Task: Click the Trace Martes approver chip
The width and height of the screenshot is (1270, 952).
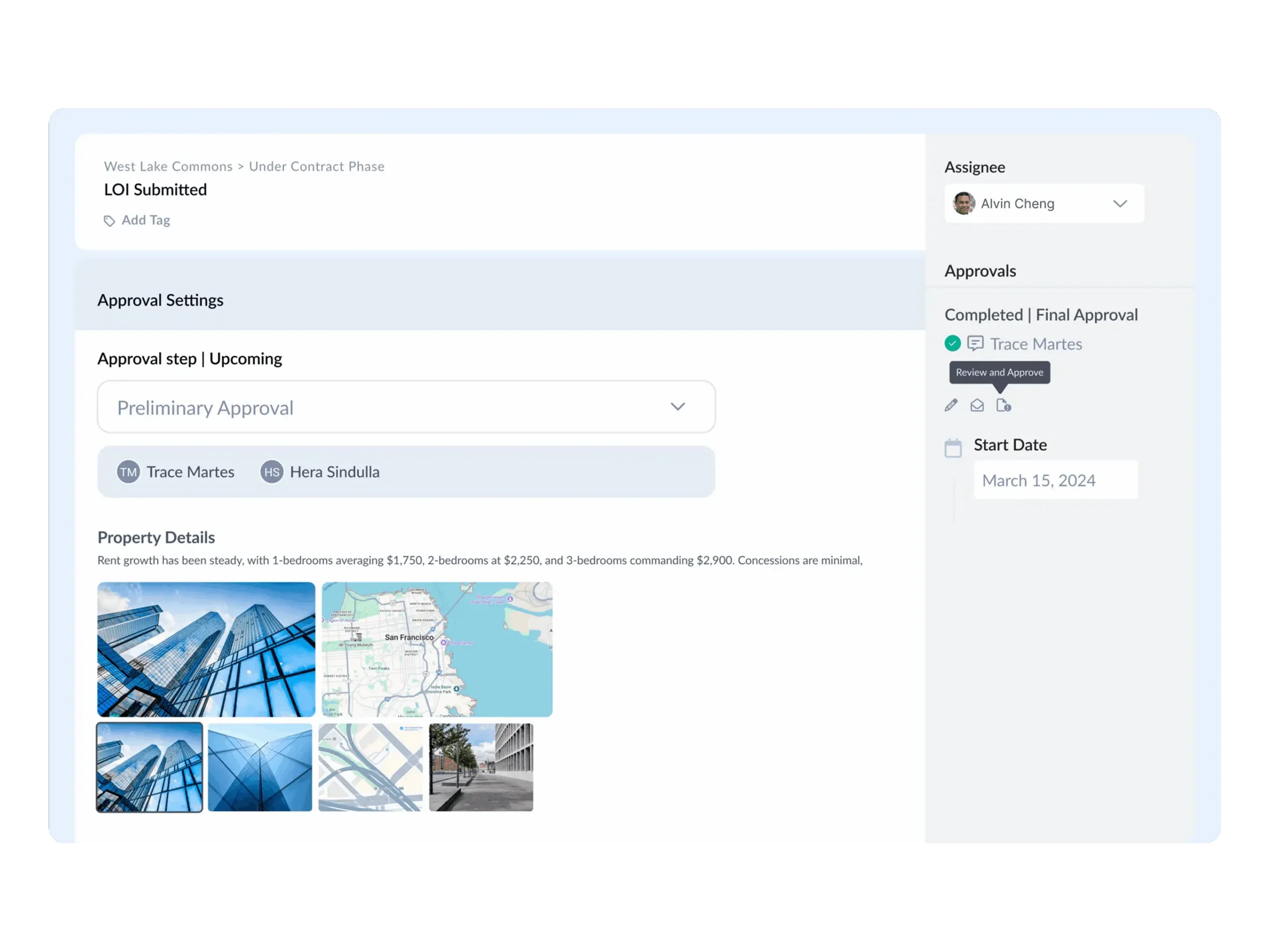Action: [x=176, y=472]
